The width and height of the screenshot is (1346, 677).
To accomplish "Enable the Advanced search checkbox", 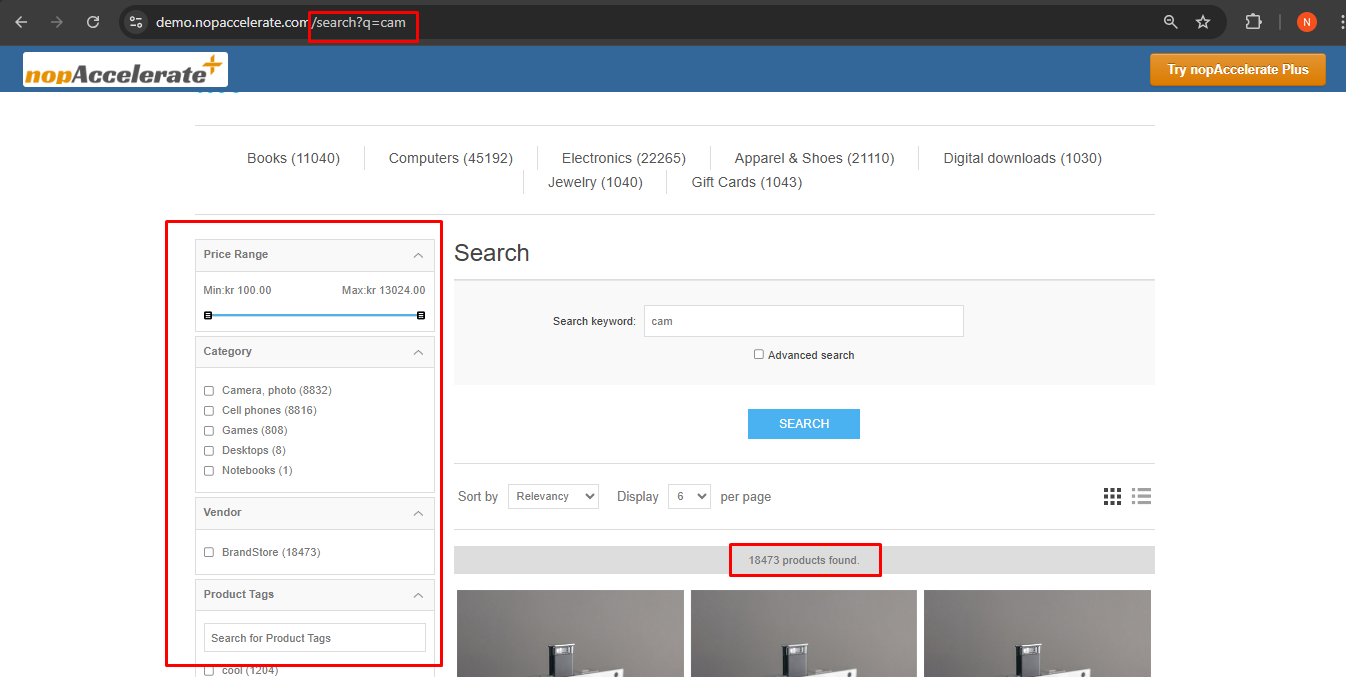I will pyautogui.click(x=759, y=355).
